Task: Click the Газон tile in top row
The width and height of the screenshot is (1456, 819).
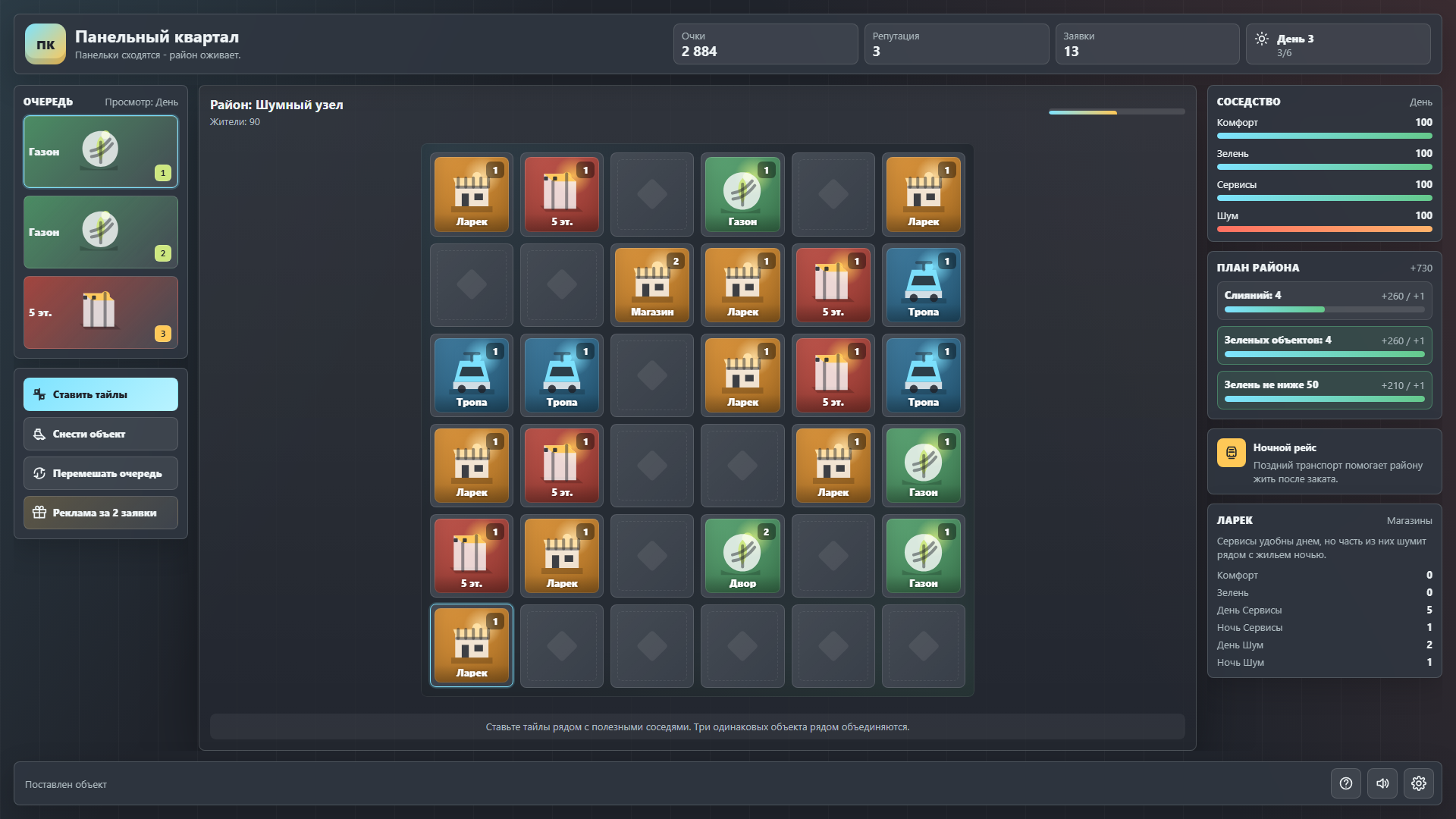Action: pyautogui.click(x=742, y=194)
